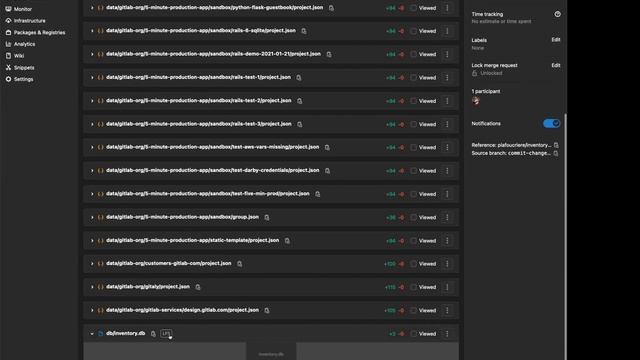Edit Lock merge request setting
This screenshot has height=360, width=640.
pyautogui.click(x=556, y=65)
